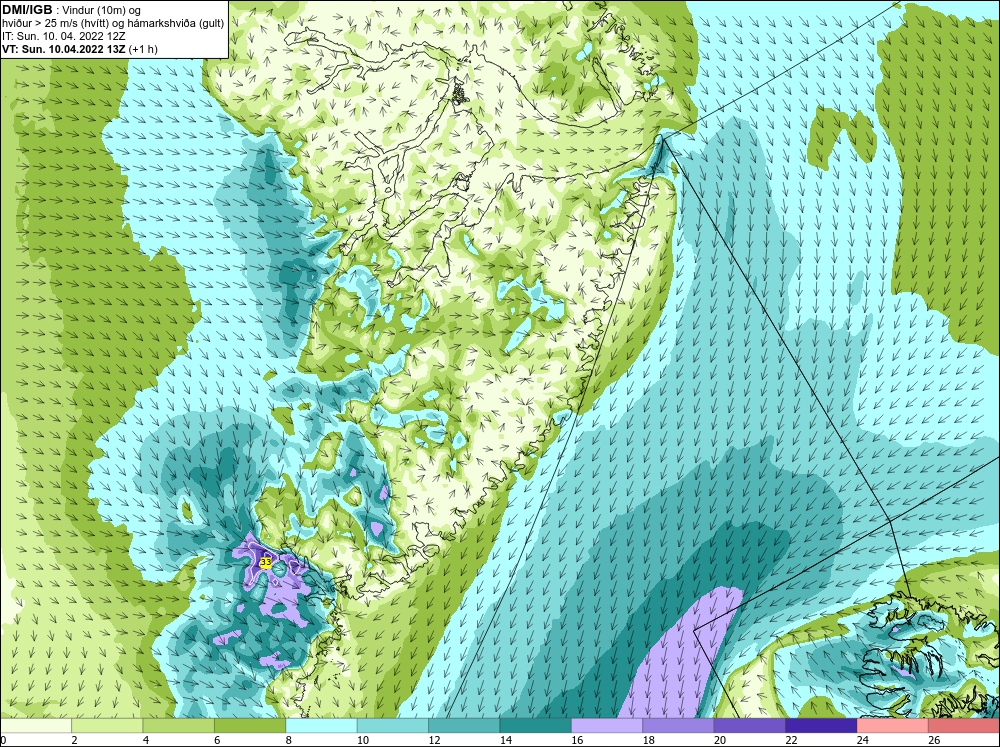
Task: Click the legend scale label '24'
Action: click(x=862, y=740)
